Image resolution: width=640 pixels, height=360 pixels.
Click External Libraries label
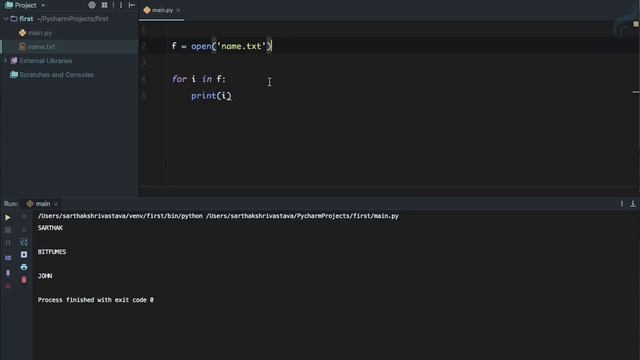tap(46, 60)
